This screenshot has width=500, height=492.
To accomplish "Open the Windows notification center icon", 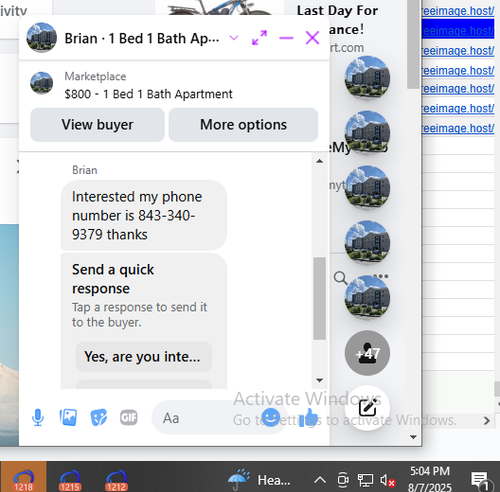I will pyautogui.click(x=480, y=480).
